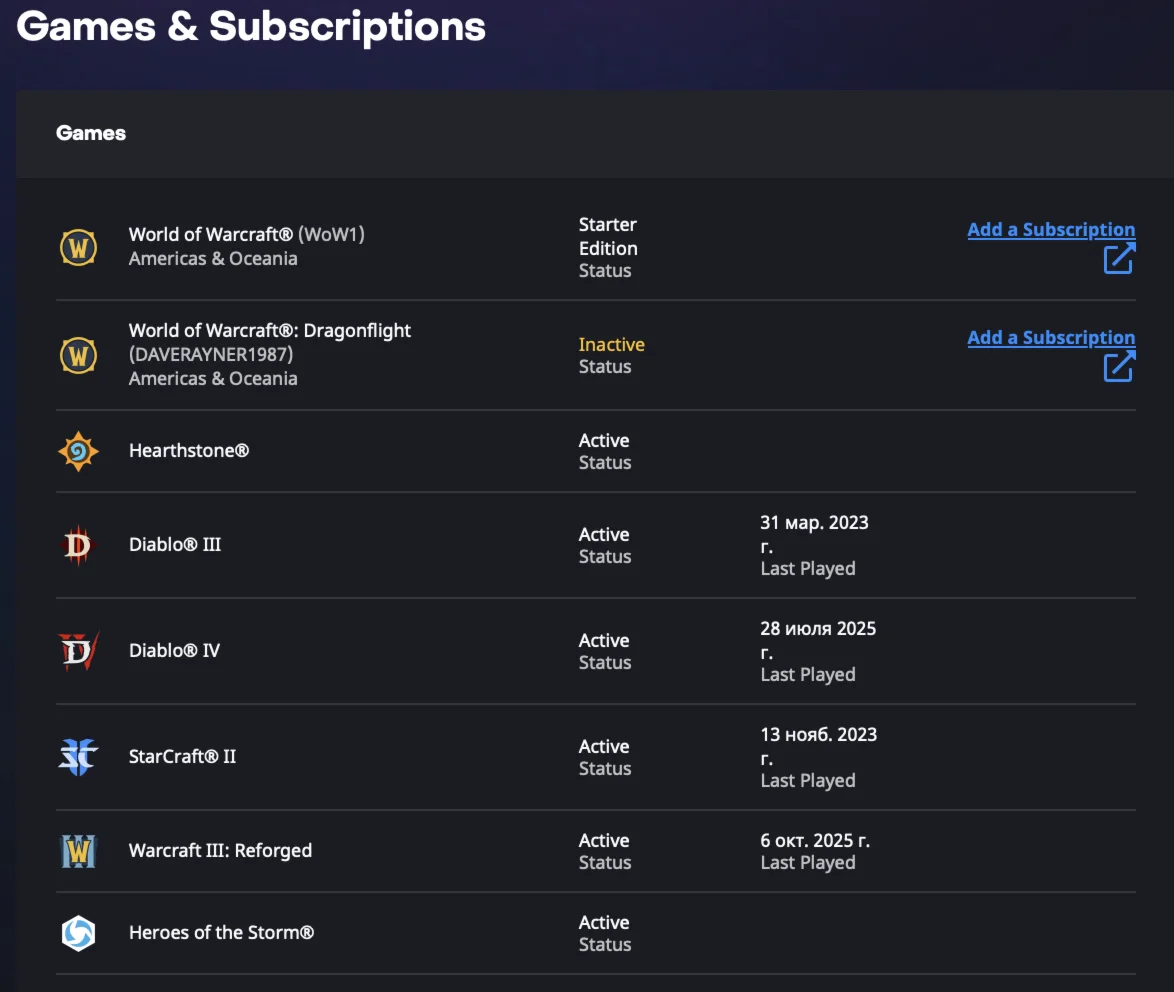
Task: Click Add a Subscription for Dragonflight
Action: [x=1051, y=338]
